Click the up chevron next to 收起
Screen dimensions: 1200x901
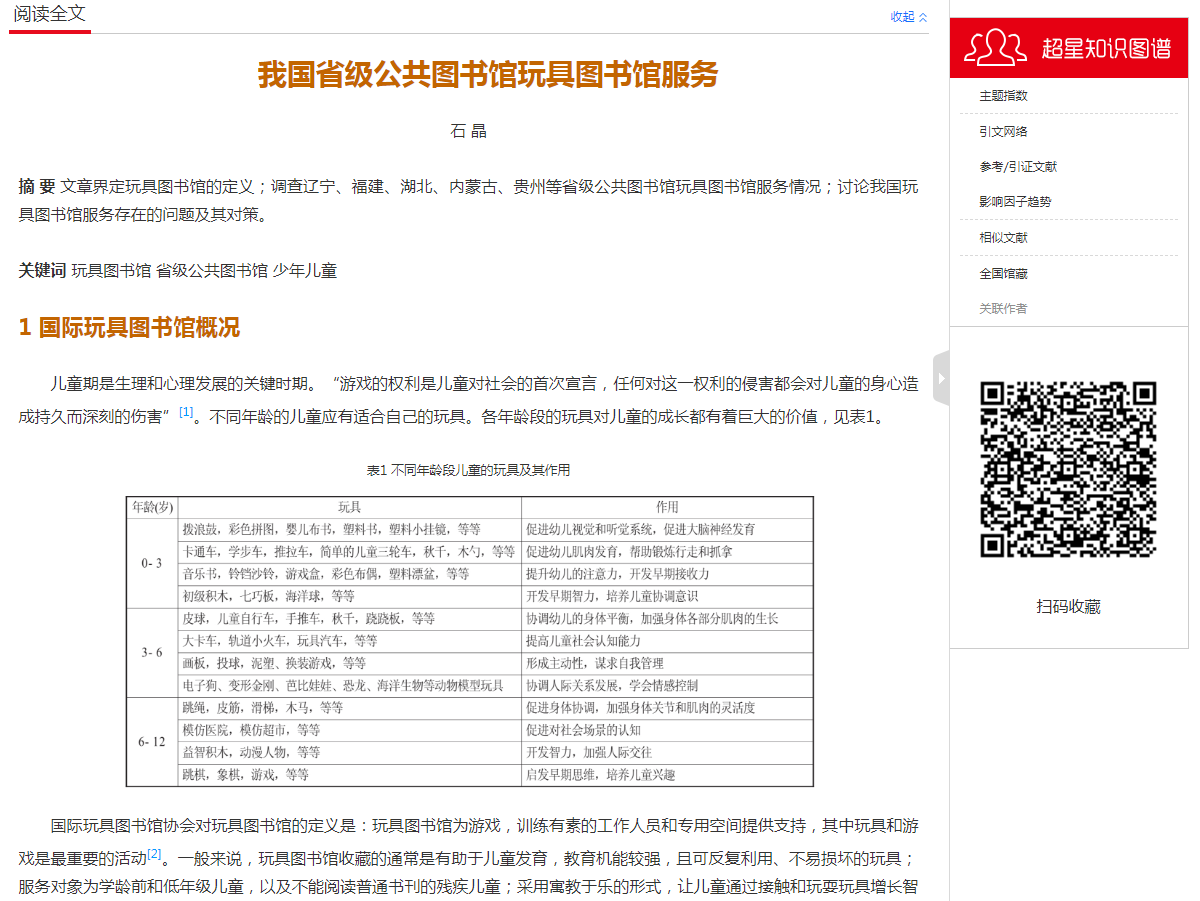coord(921,17)
